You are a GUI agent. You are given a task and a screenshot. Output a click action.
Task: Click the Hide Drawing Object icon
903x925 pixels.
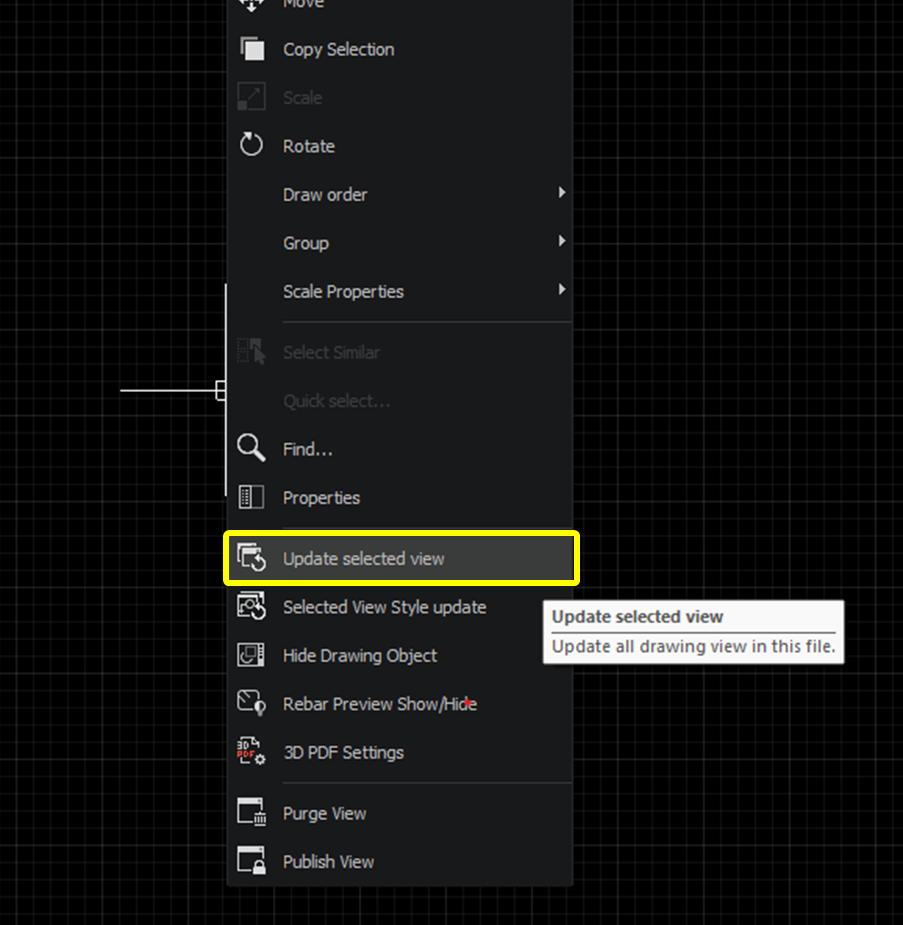(x=251, y=655)
